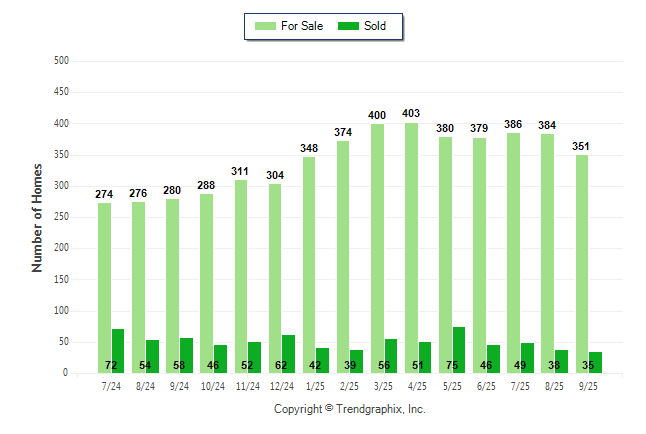
Task: Click the Sold bar for 7/24
Action: (118, 351)
